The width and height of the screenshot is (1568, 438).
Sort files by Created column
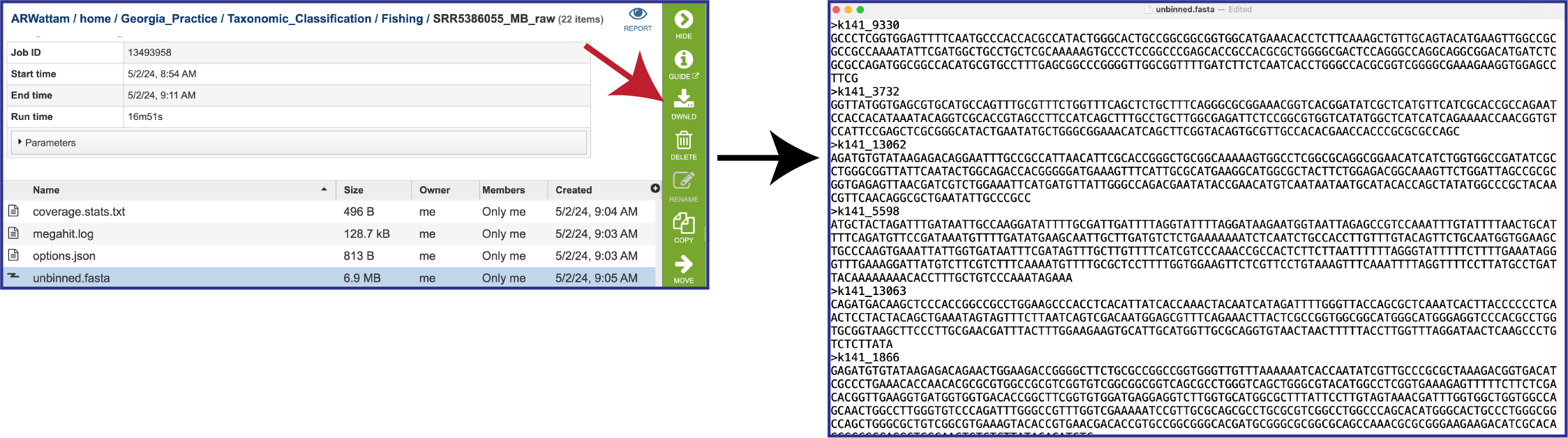pyautogui.click(x=574, y=190)
